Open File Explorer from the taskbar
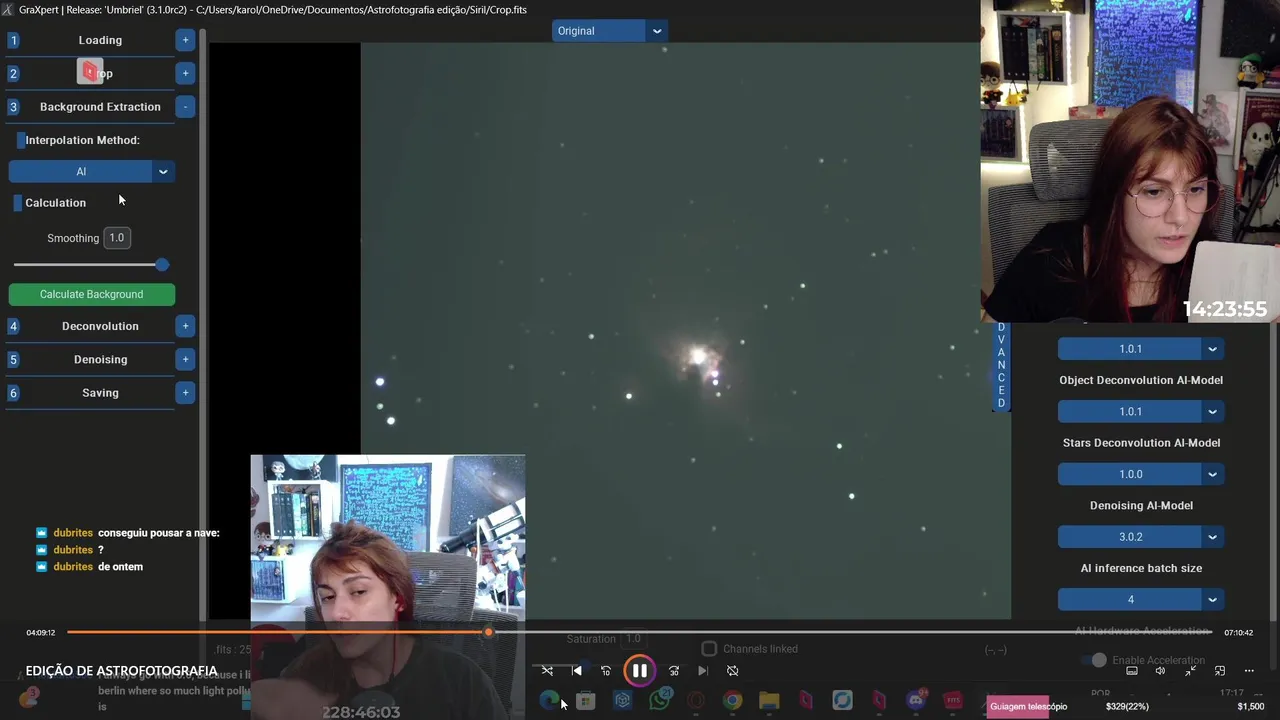This screenshot has height=720, width=1280. tap(769, 701)
